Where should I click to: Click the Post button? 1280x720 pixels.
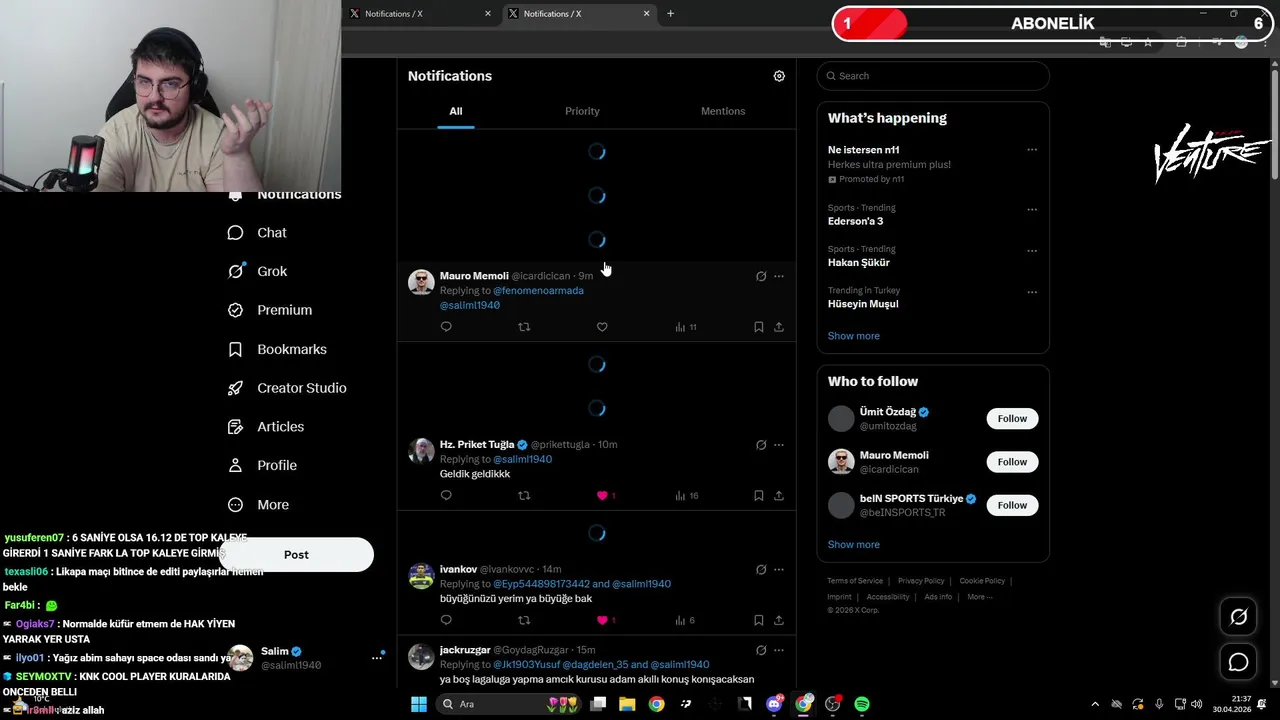pos(296,555)
